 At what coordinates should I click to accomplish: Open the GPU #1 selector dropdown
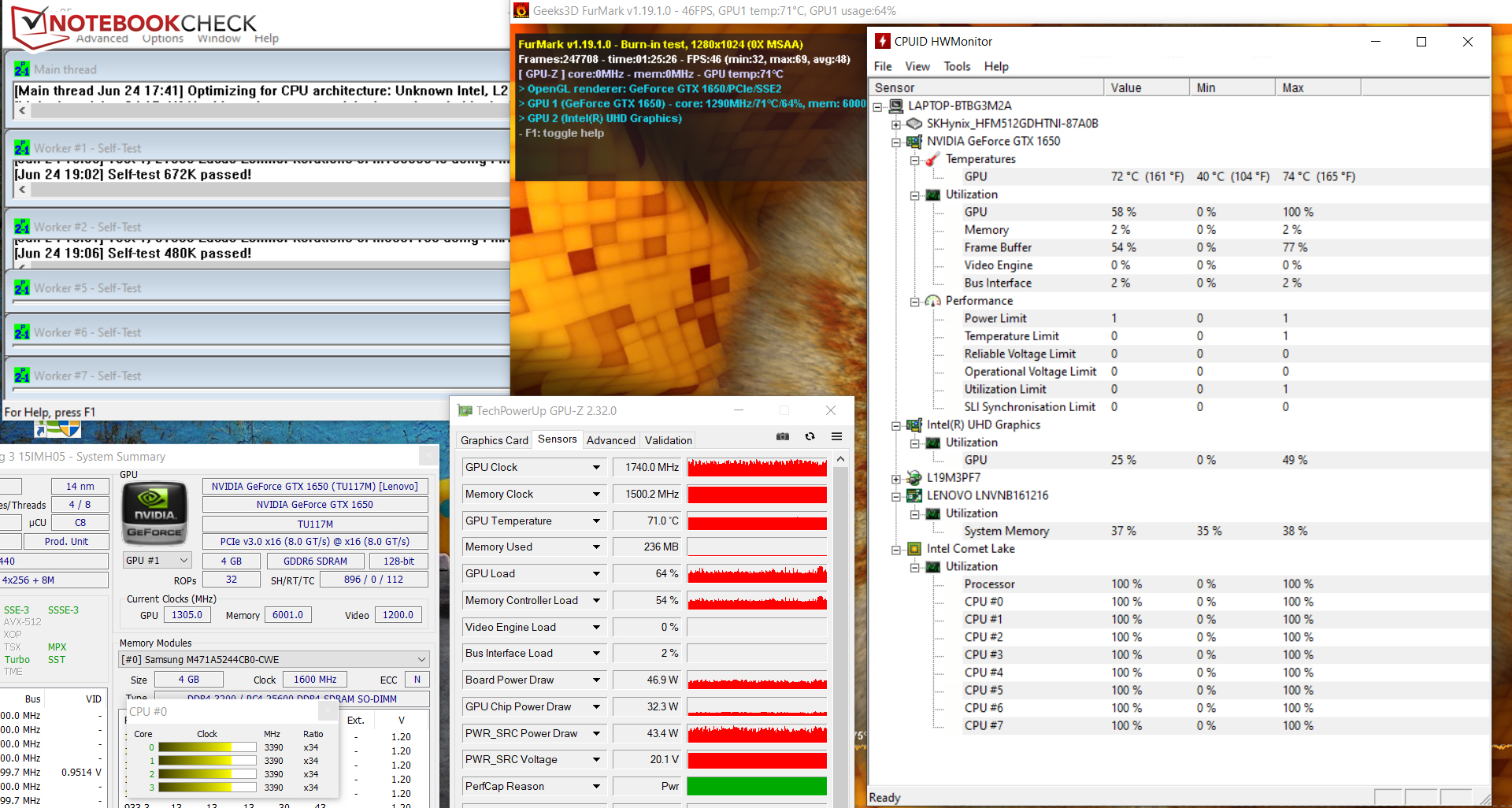pos(157,561)
